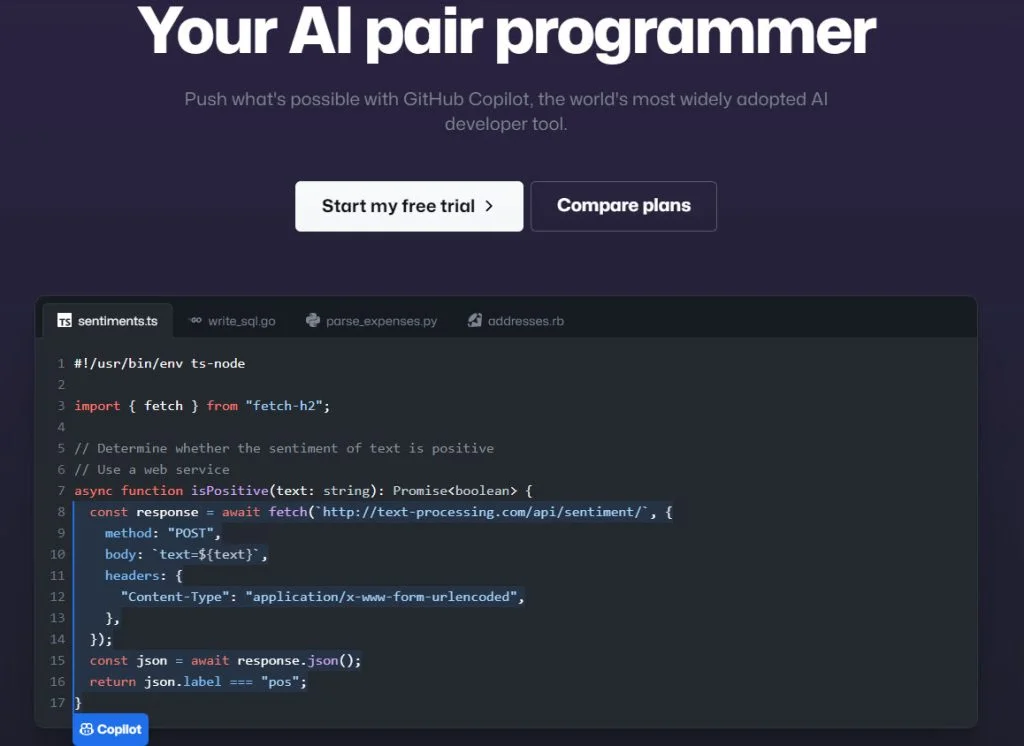
Task: Click the import line with "fetch-h2"
Action: tap(202, 406)
